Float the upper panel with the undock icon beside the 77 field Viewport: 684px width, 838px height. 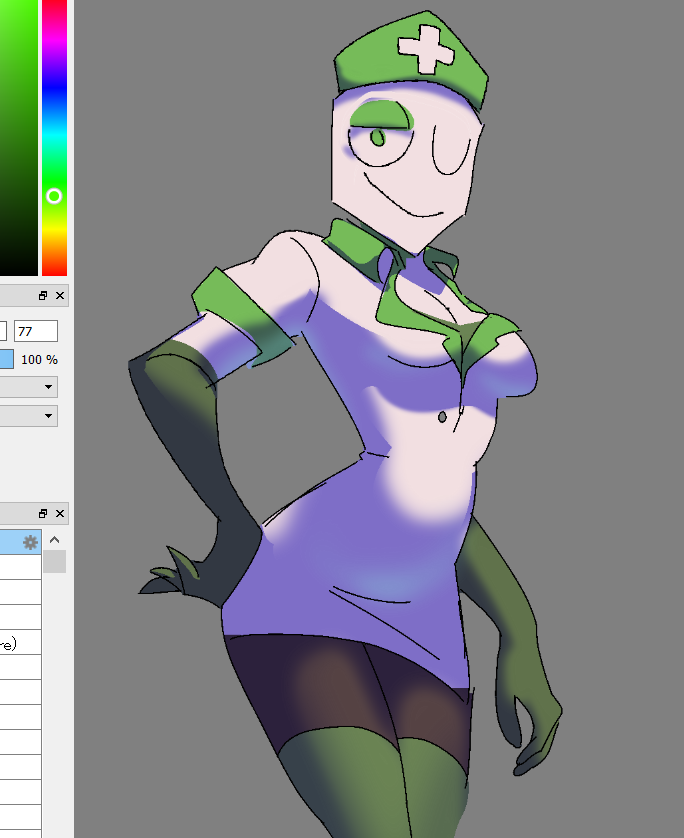[x=43, y=296]
